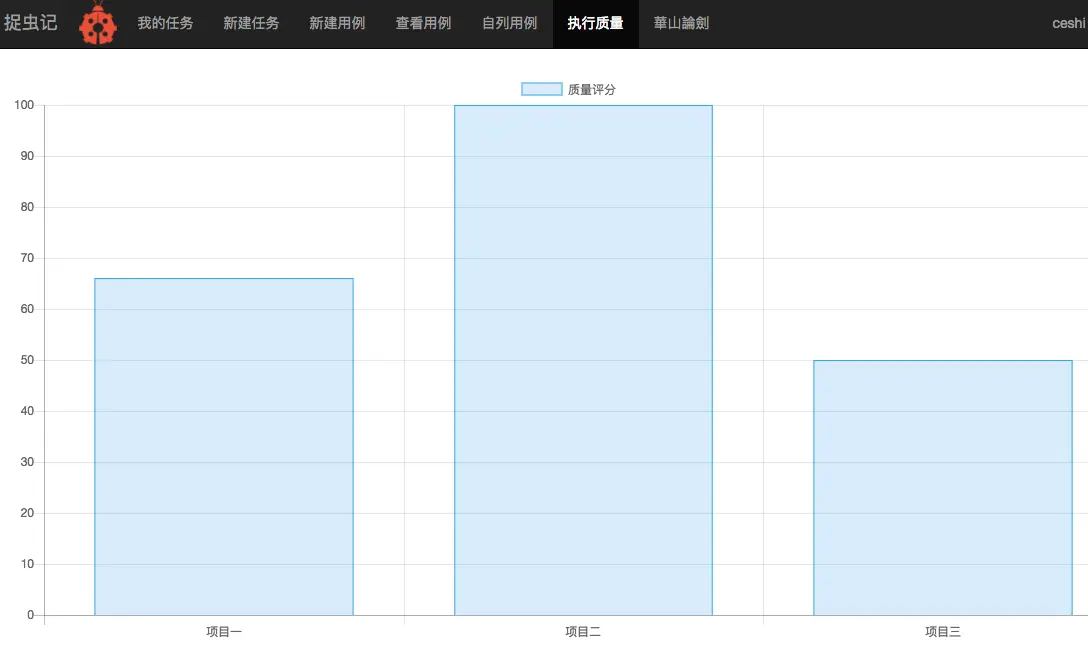This screenshot has width=1088, height=654.
Task: Select the 执行质量 tab
Action: [x=595, y=24]
